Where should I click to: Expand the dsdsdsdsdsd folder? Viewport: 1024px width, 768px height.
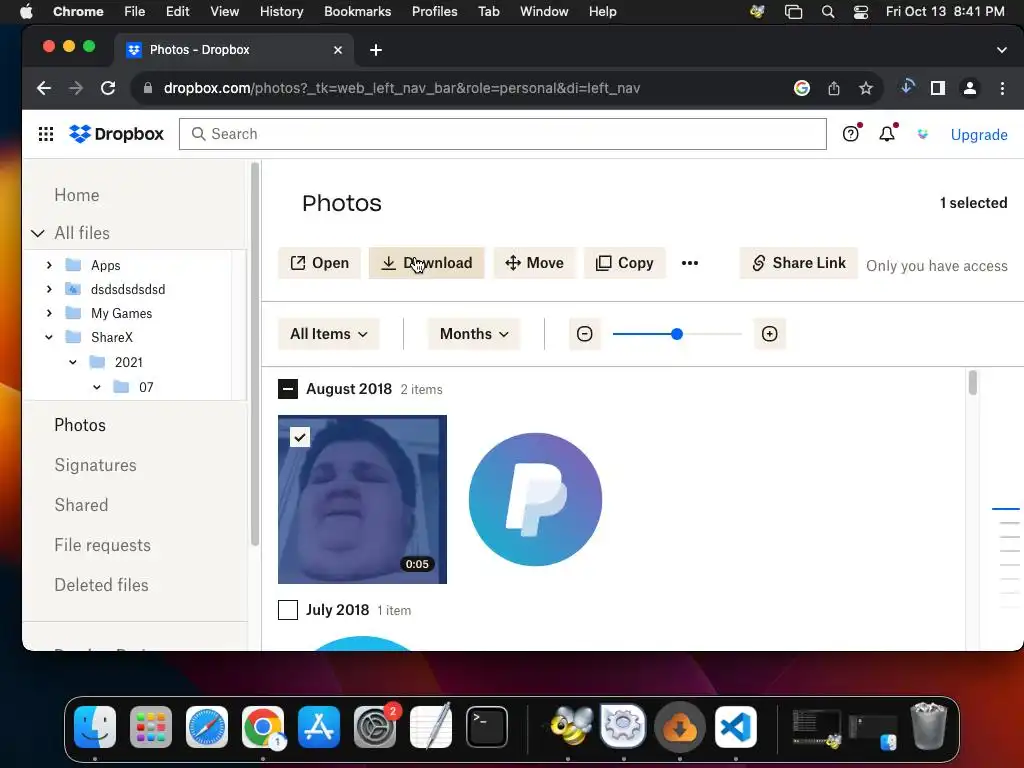(x=49, y=289)
